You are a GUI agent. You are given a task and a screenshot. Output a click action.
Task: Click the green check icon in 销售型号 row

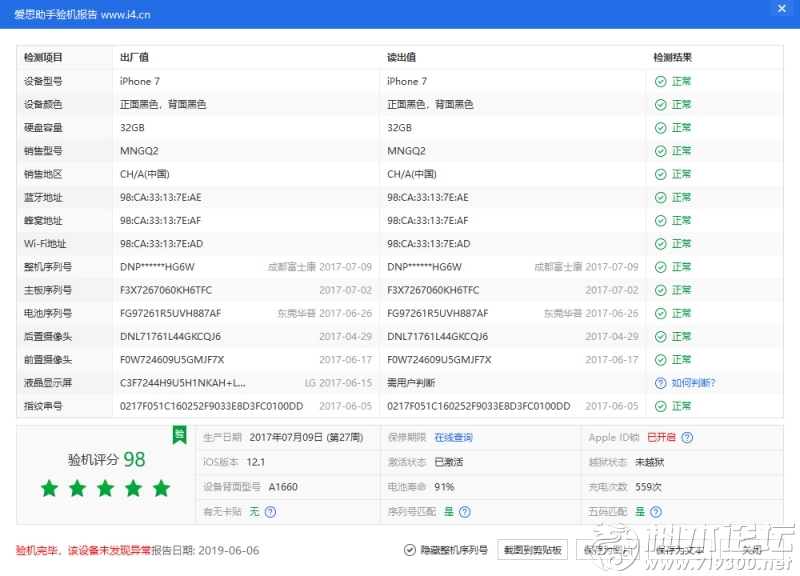pos(660,151)
